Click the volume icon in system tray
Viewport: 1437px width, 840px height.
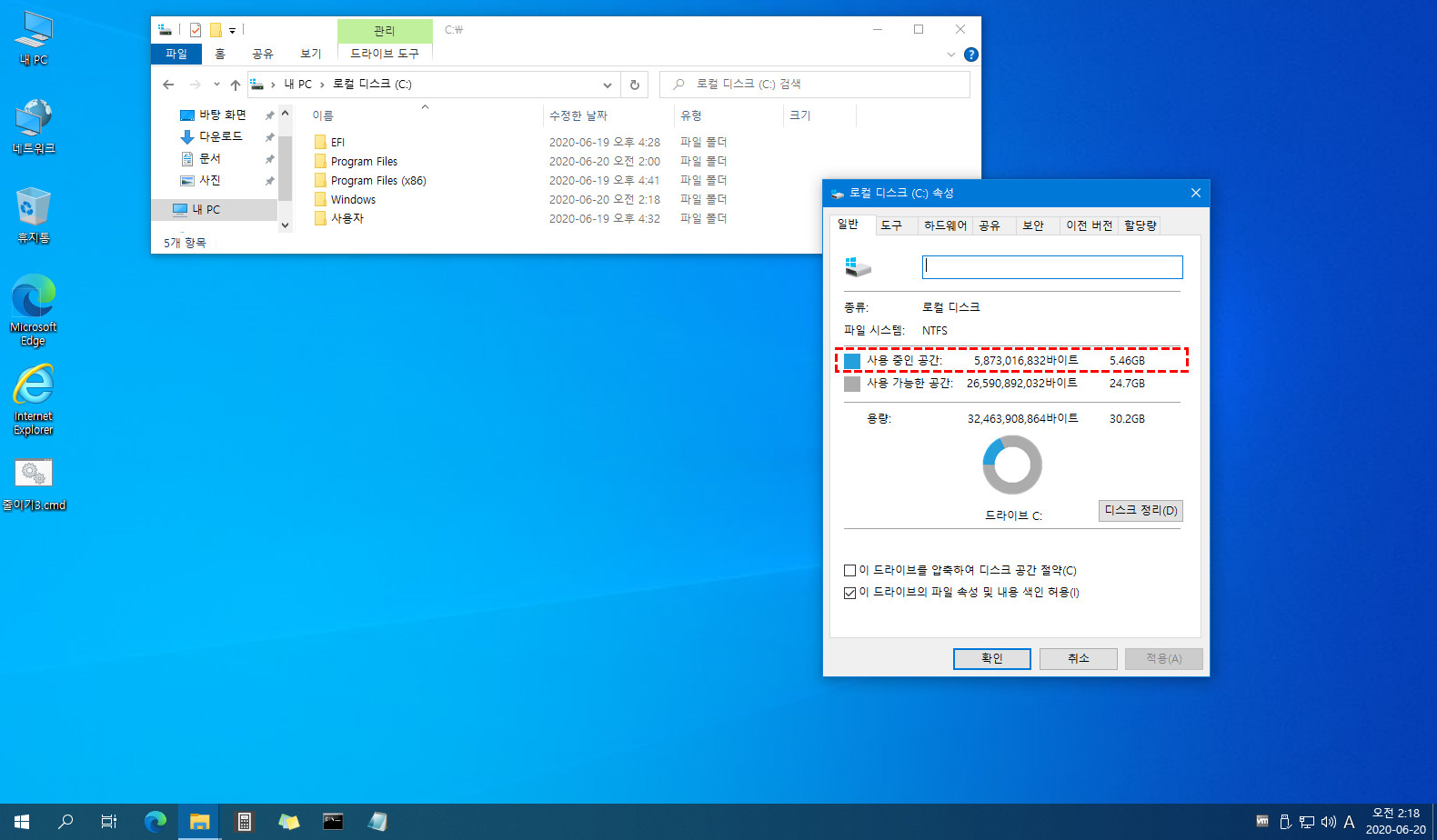1328,822
